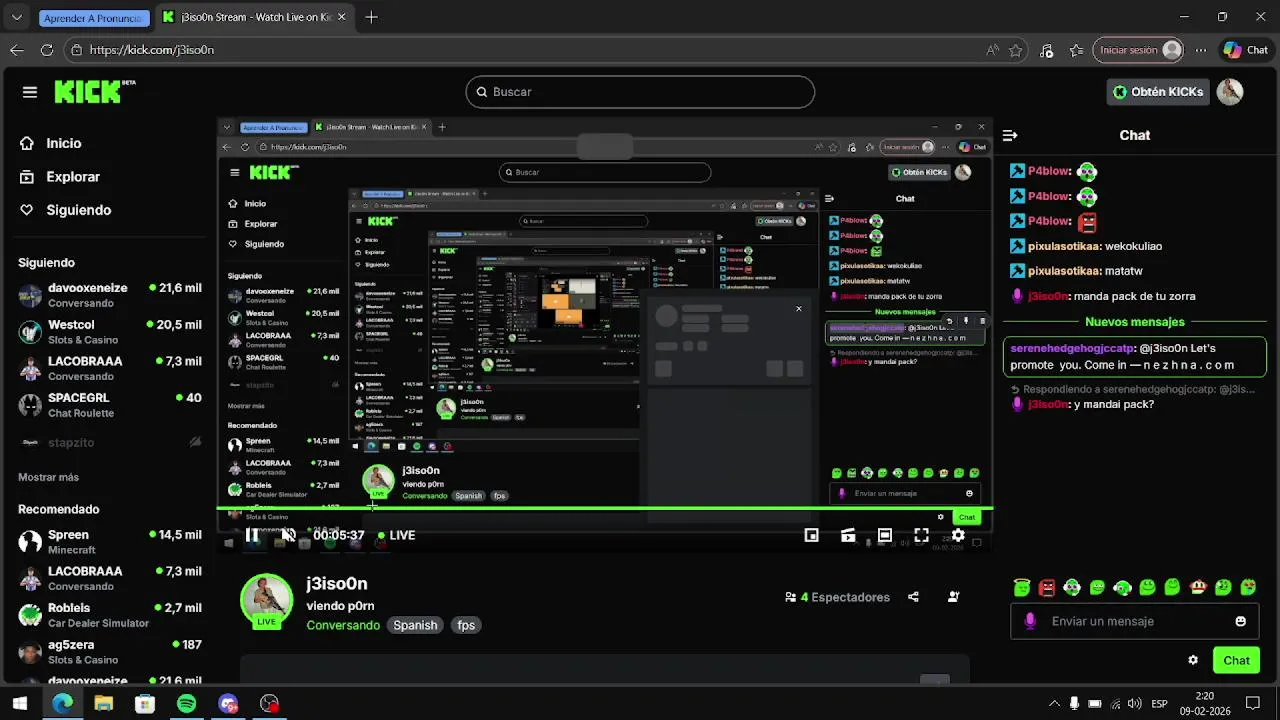Open the offline stapzito channel
The image size is (1280, 720).
coord(110,442)
